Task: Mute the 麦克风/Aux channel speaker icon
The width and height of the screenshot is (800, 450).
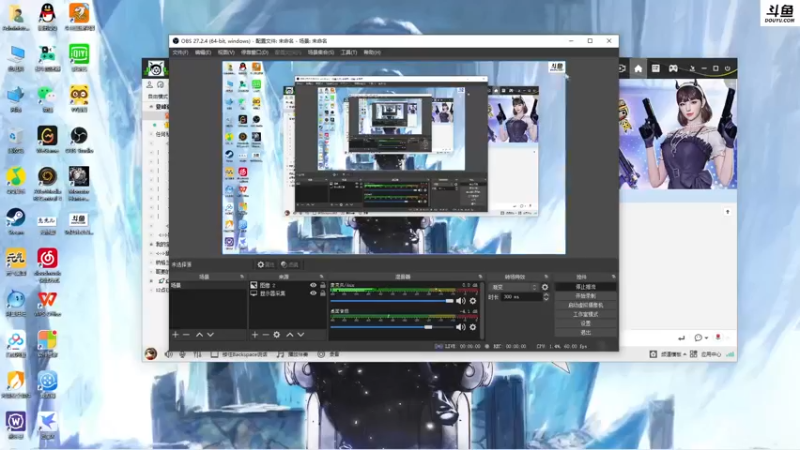Action: pyautogui.click(x=460, y=301)
